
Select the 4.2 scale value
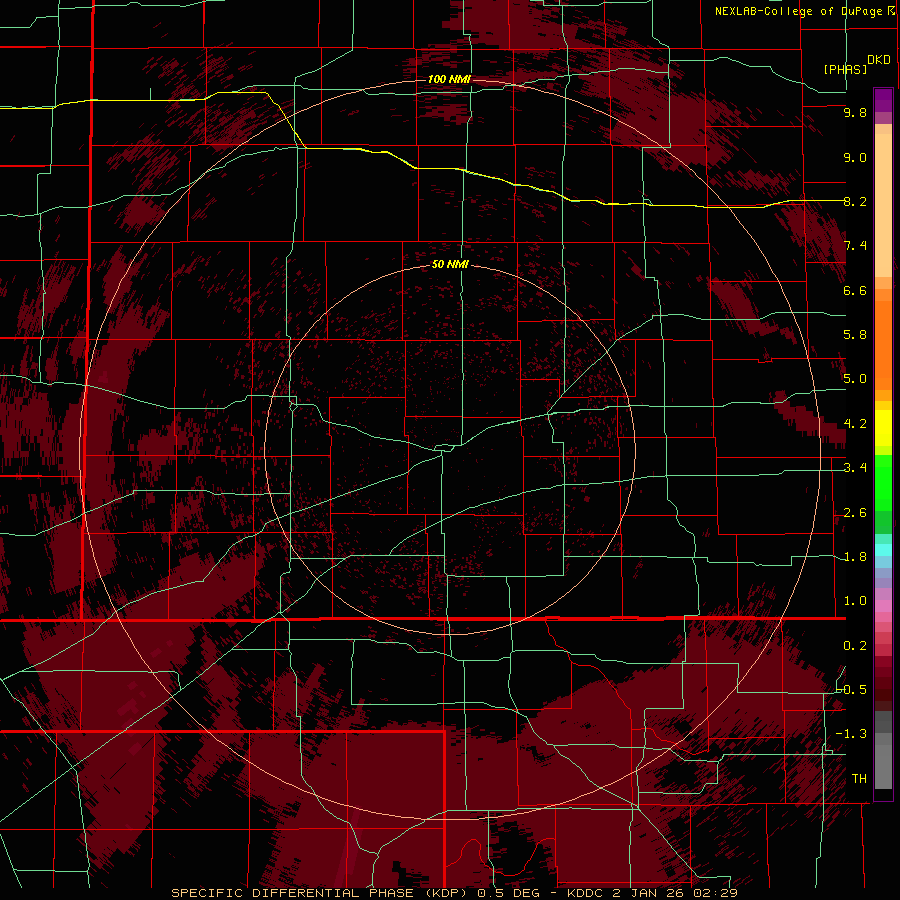pyautogui.click(x=855, y=424)
